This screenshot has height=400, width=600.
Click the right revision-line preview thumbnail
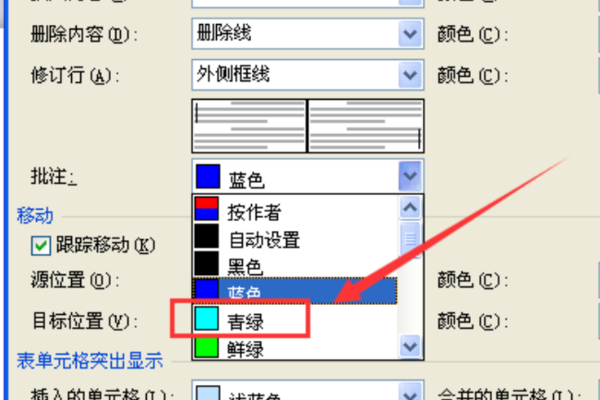366,126
